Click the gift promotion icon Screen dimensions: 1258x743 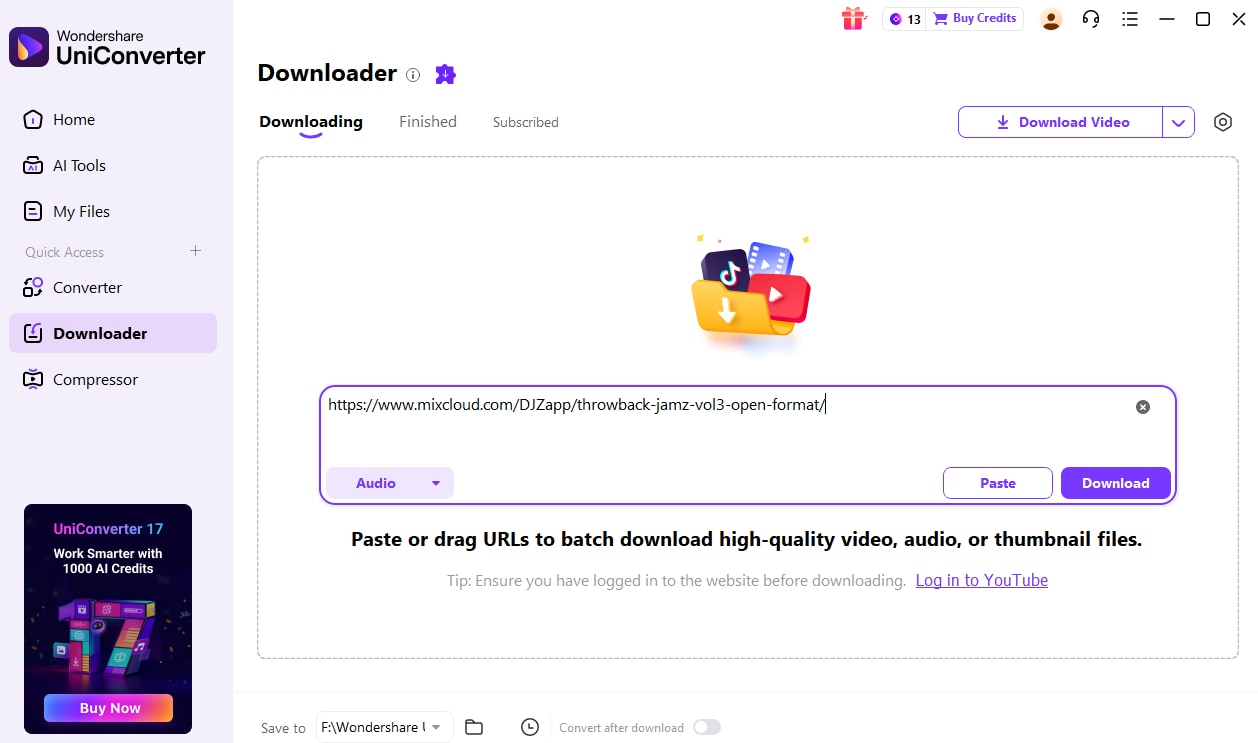click(x=854, y=18)
